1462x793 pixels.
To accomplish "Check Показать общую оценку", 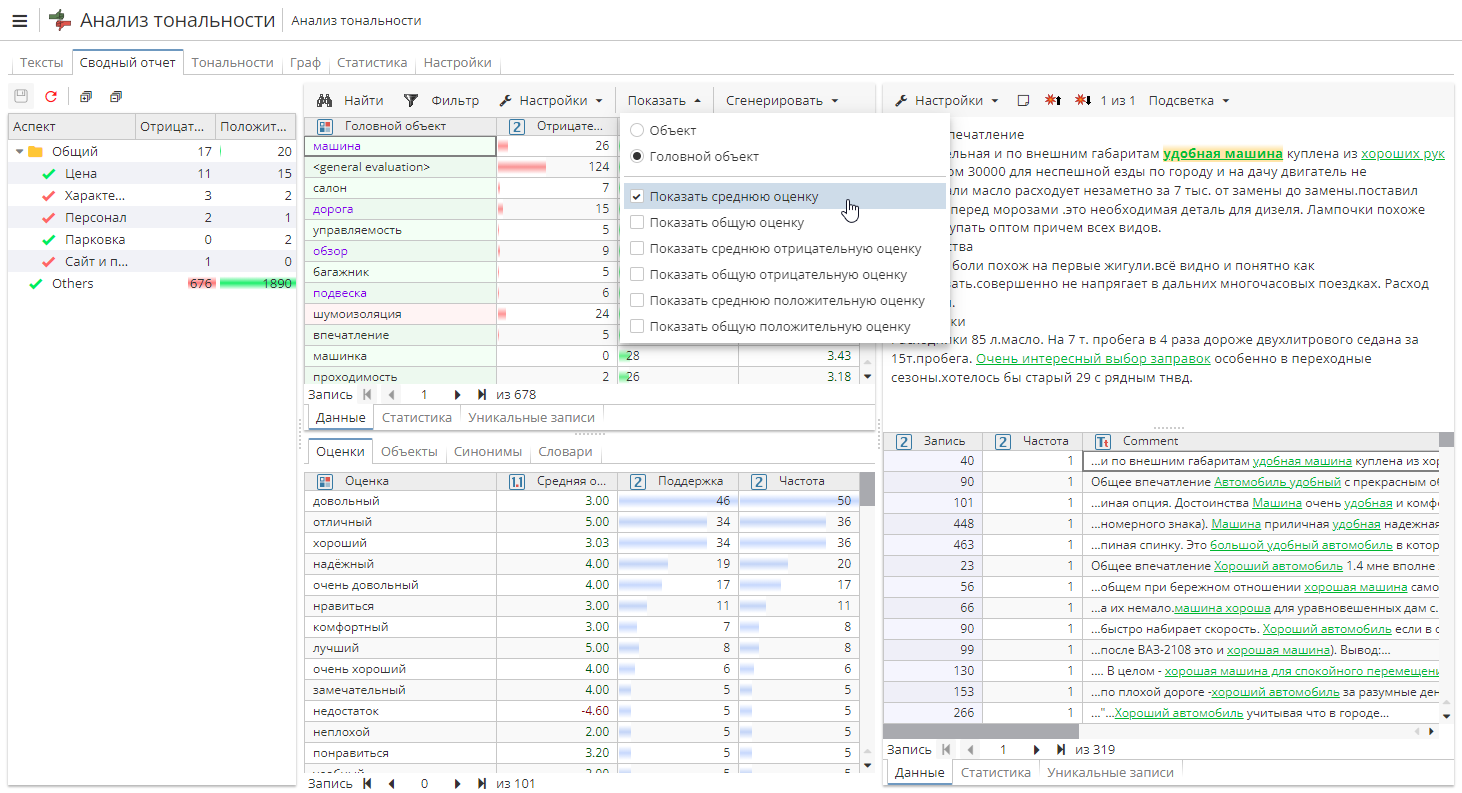I will coord(637,223).
